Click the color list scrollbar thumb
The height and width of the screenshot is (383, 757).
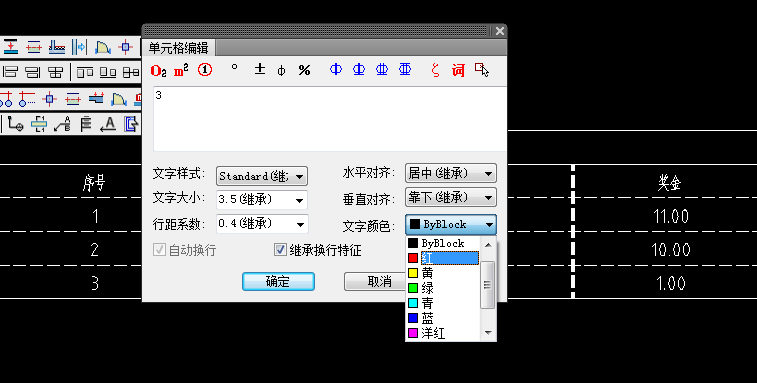tap(488, 285)
